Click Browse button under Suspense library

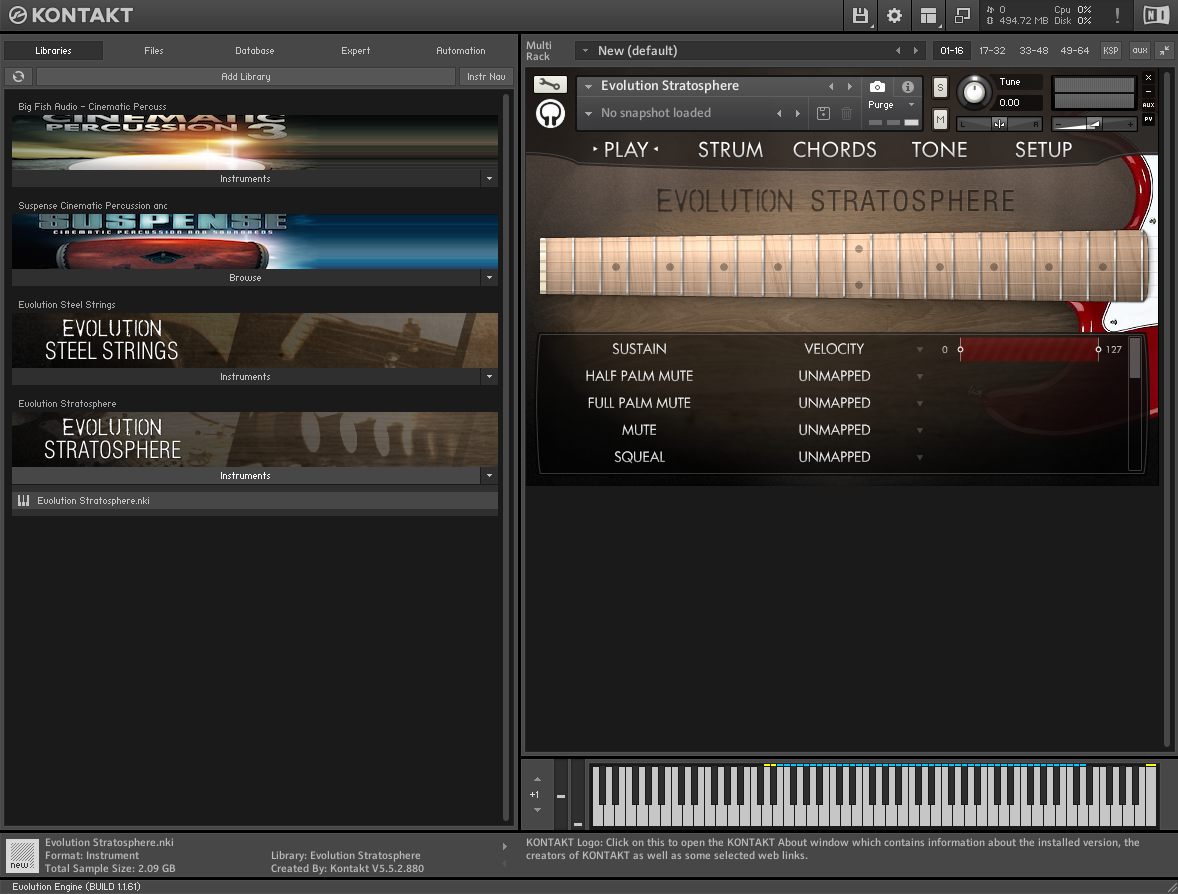point(245,278)
